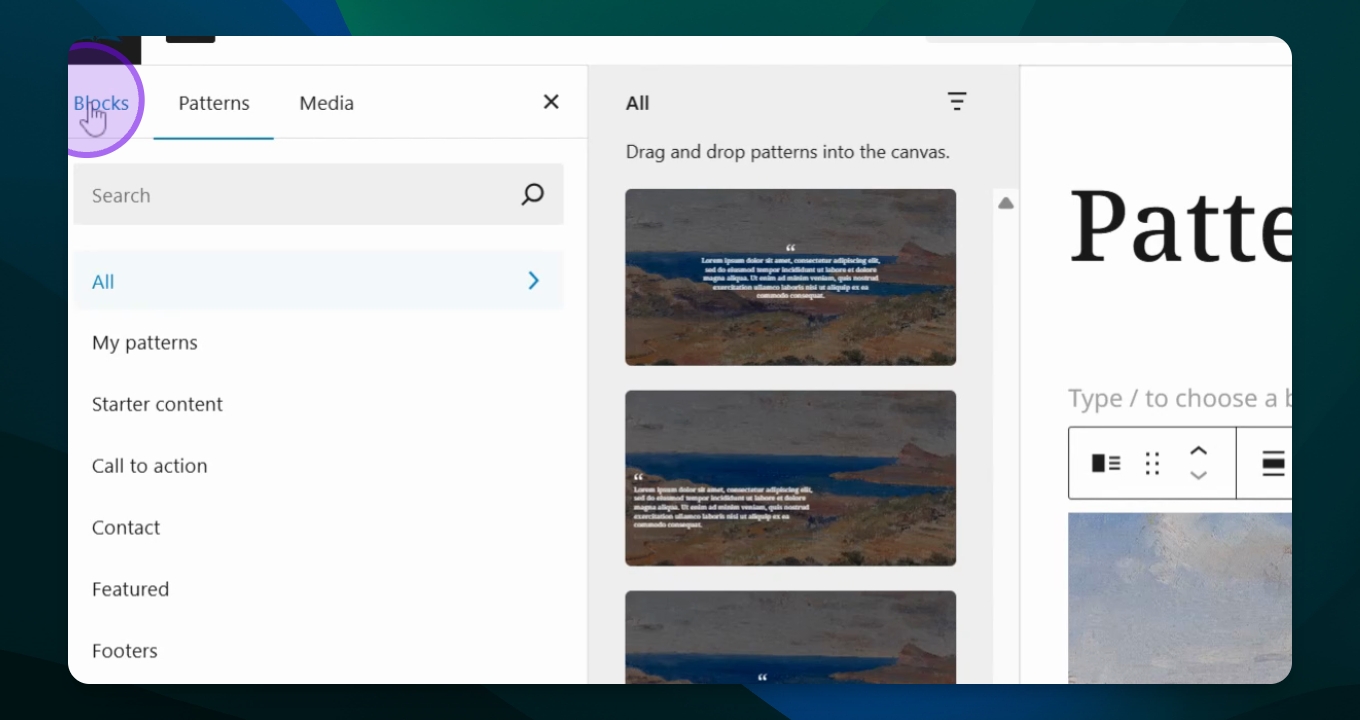Move the block up

click(x=1198, y=451)
